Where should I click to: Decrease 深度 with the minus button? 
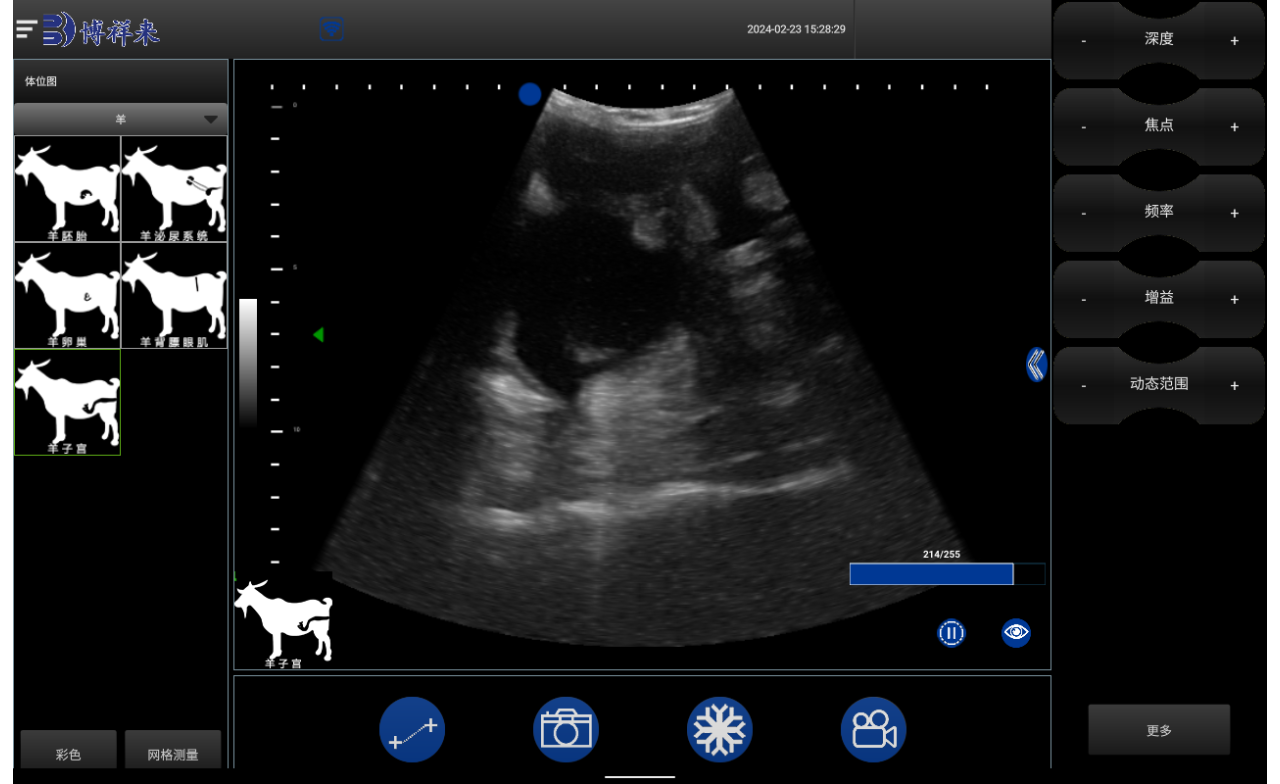[1084, 41]
